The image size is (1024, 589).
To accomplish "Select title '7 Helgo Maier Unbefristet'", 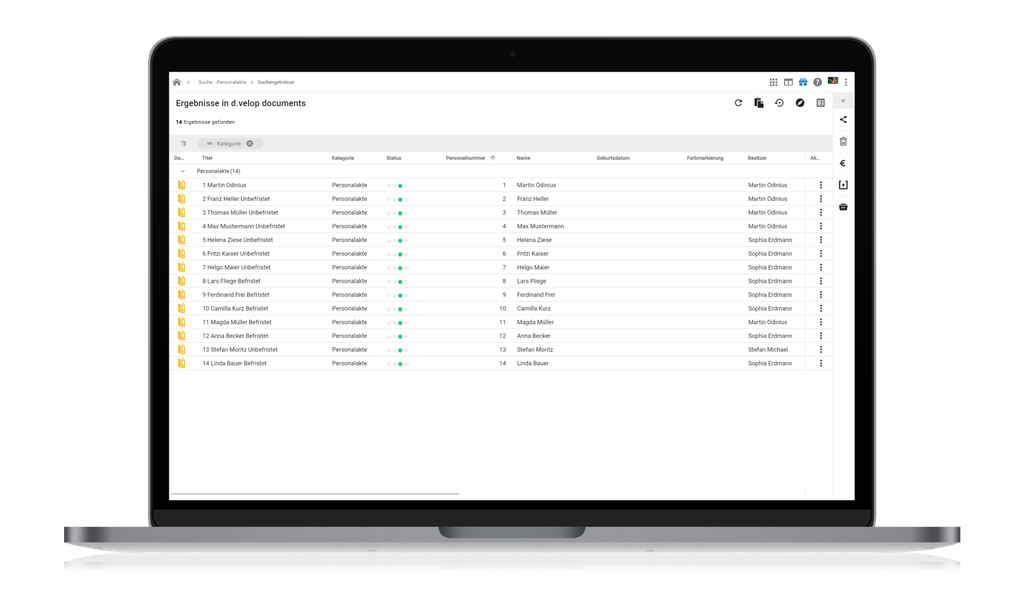I will pyautogui.click(x=236, y=267).
